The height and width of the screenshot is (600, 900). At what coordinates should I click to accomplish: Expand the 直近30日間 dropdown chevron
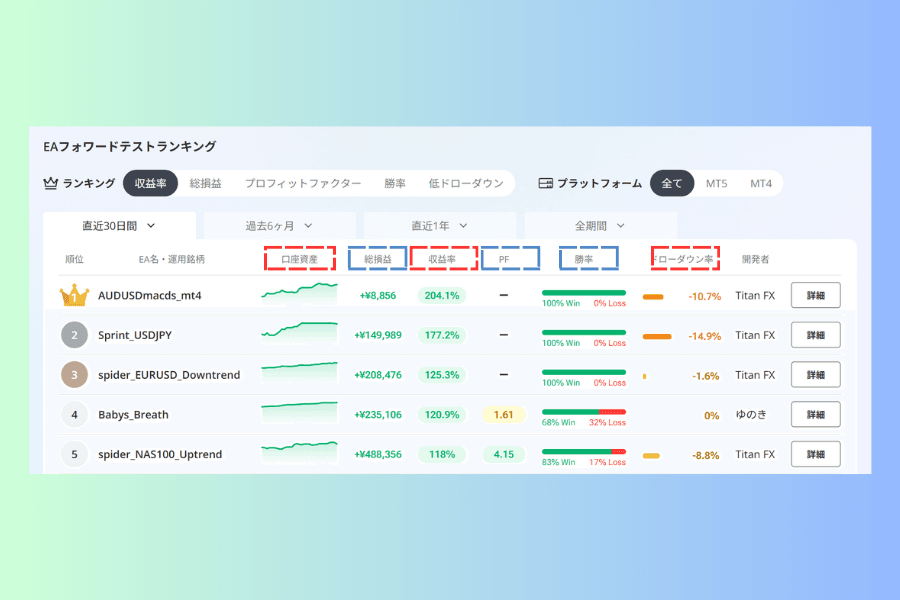point(151,226)
